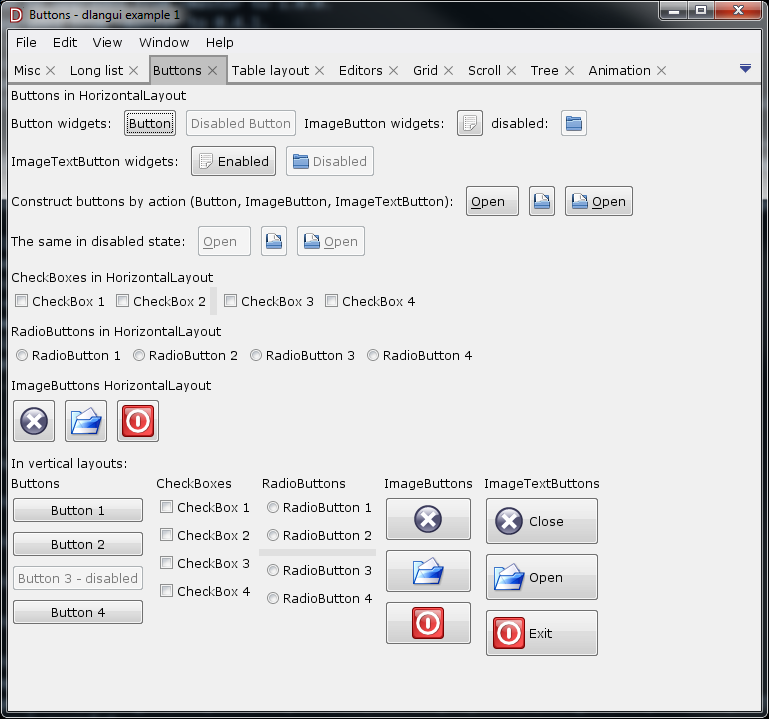This screenshot has height=719, width=769.
Task: Select RadioButton 4 in horizontal layout
Action: [x=373, y=355]
